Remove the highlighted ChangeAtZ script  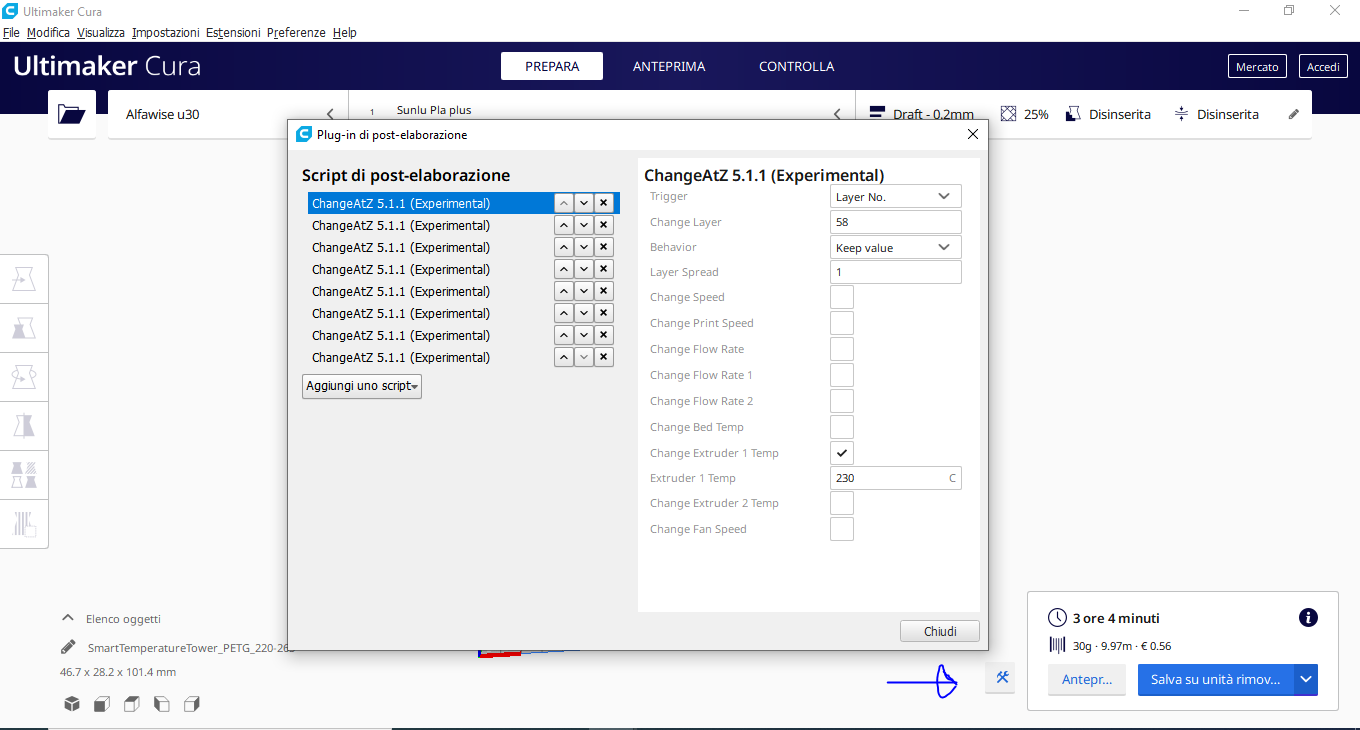[603, 203]
